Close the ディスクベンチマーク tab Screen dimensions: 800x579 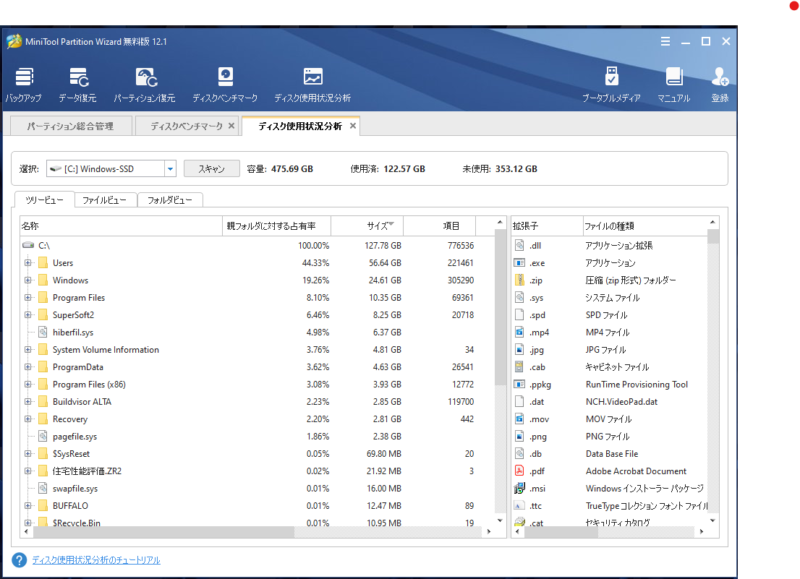click(232, 125)
